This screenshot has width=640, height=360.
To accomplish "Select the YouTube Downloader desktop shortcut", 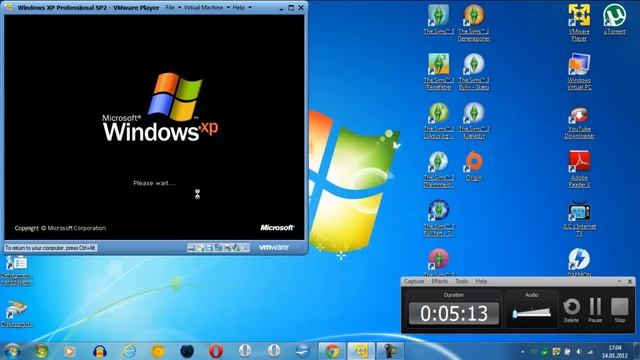I will pyautogui.click(x=580, y=122).
